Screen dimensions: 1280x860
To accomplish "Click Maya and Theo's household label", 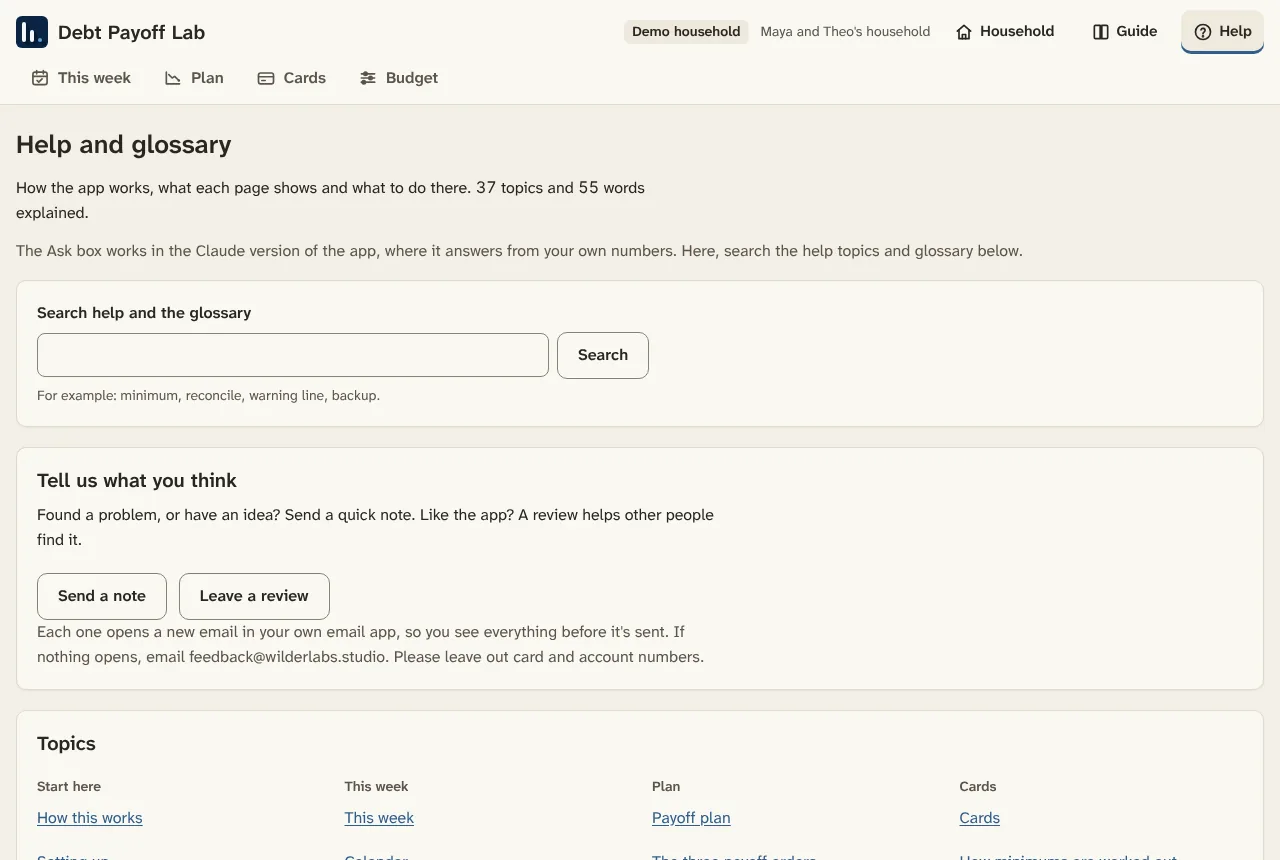I will (x=845, y=32).
